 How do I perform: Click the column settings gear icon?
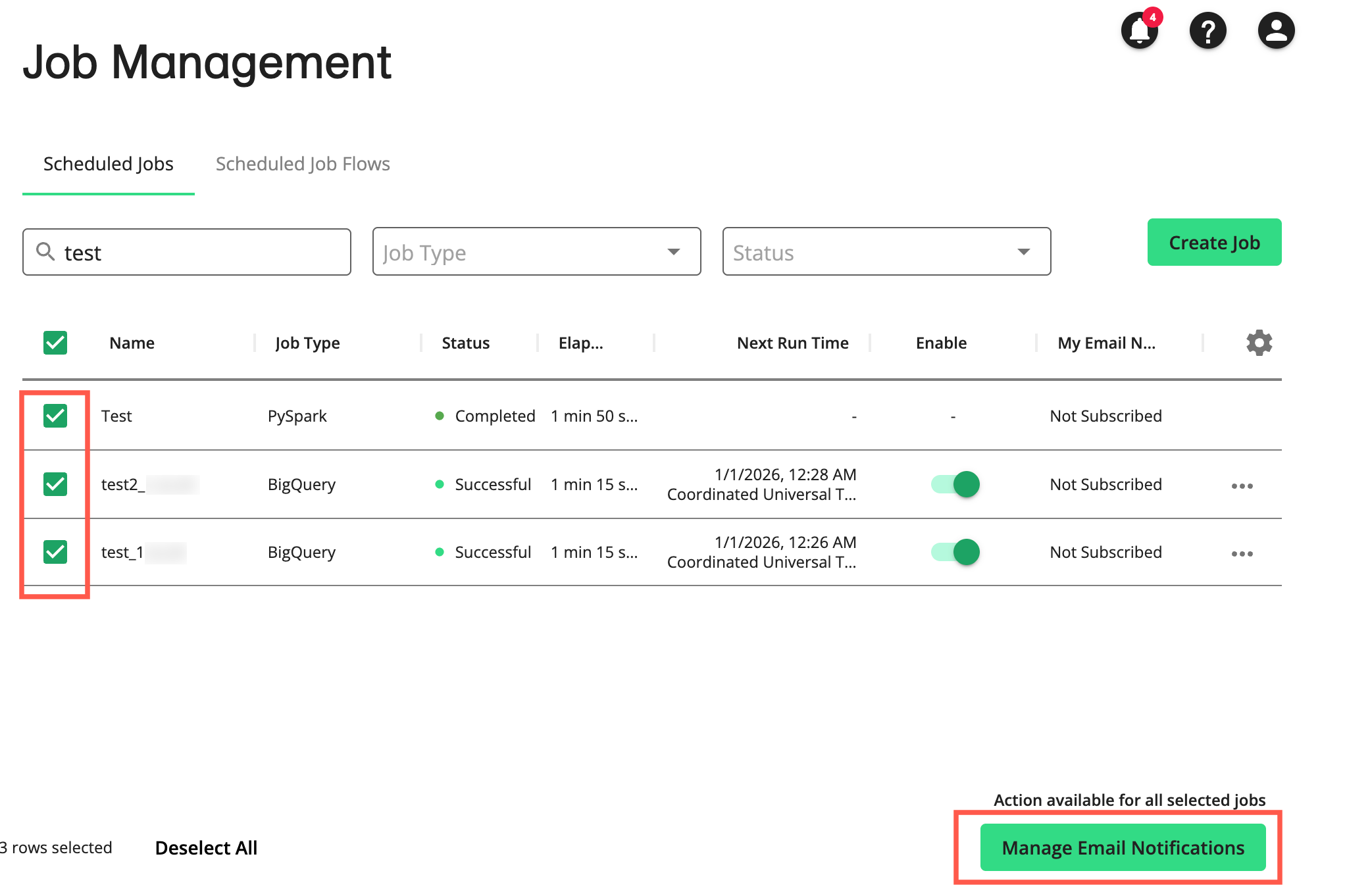click(x=1259, y=343)
